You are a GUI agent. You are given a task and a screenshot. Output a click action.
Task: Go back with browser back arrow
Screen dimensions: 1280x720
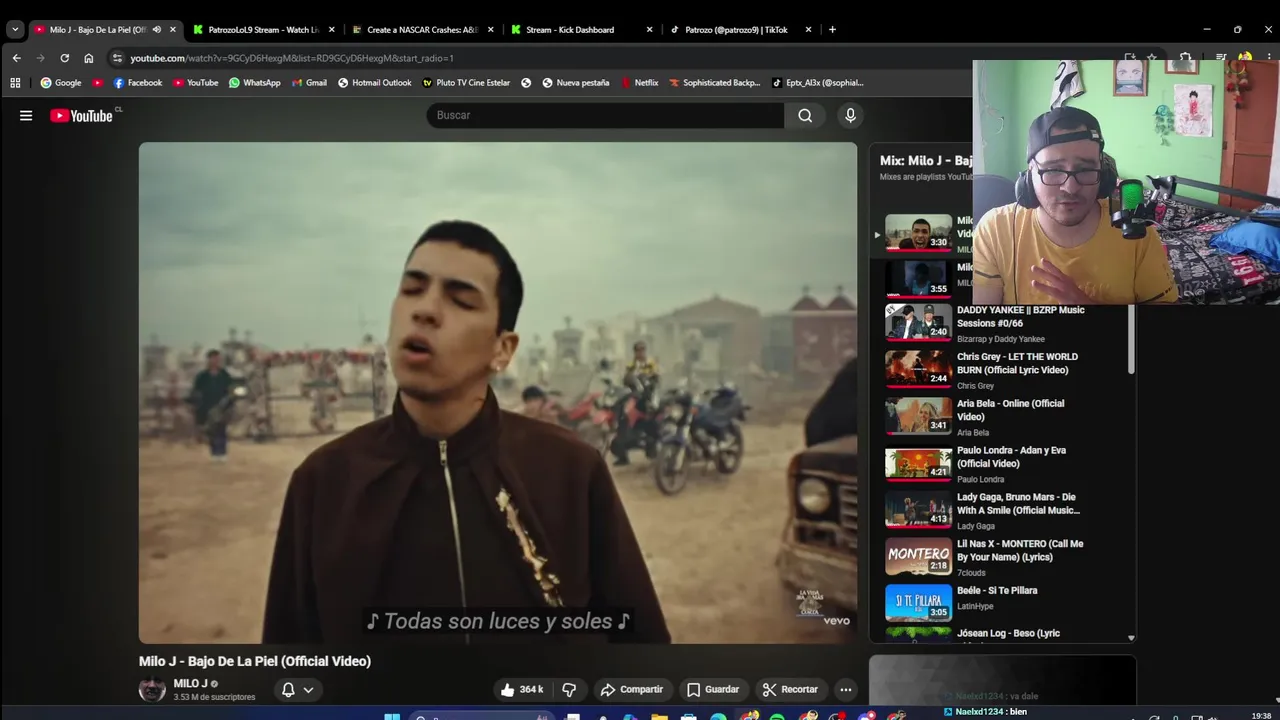[16, 58]
